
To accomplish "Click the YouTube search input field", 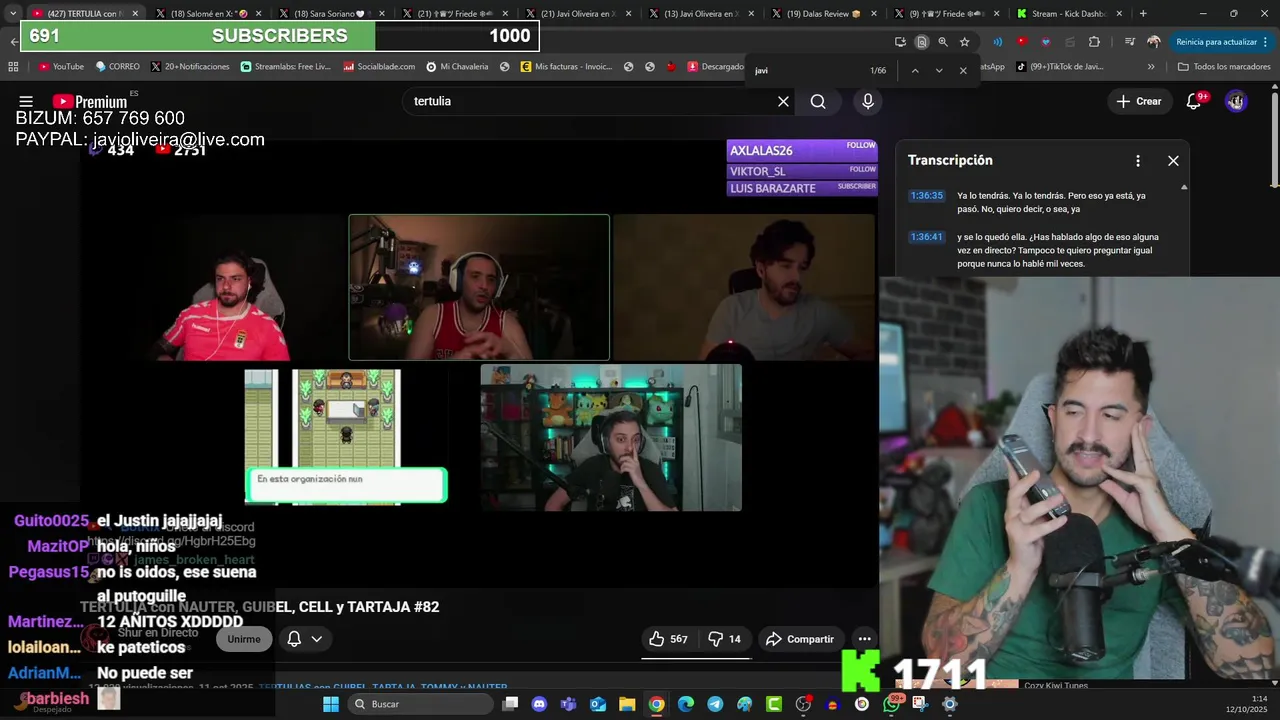I will [590, 101].
